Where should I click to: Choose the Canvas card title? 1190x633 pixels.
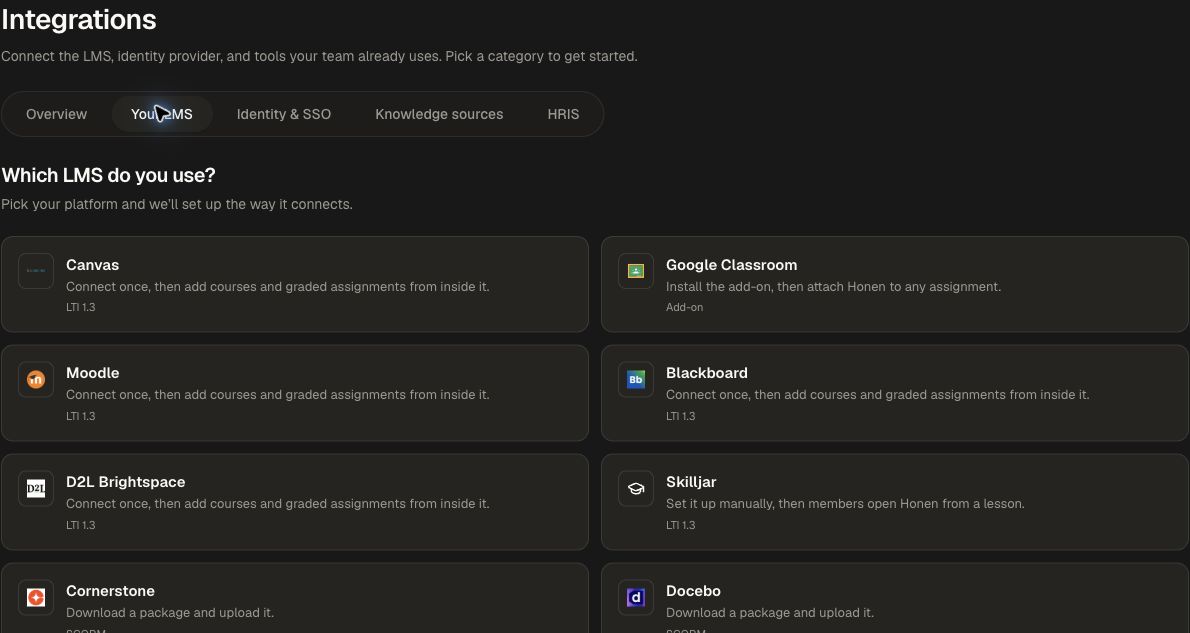coord(93,265)
